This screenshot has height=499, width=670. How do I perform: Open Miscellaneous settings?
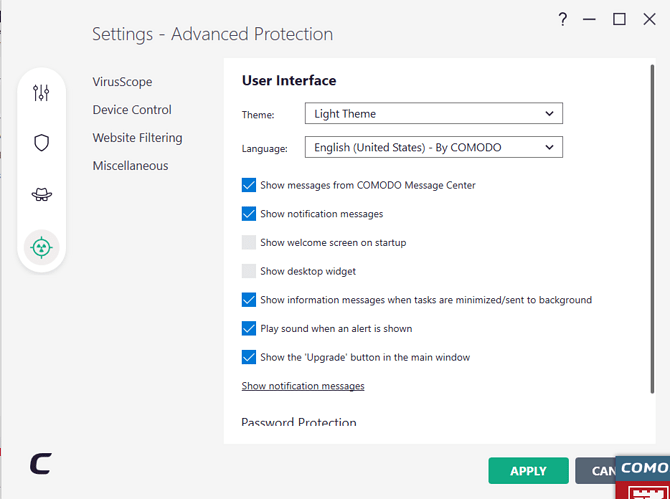point(130,166)
